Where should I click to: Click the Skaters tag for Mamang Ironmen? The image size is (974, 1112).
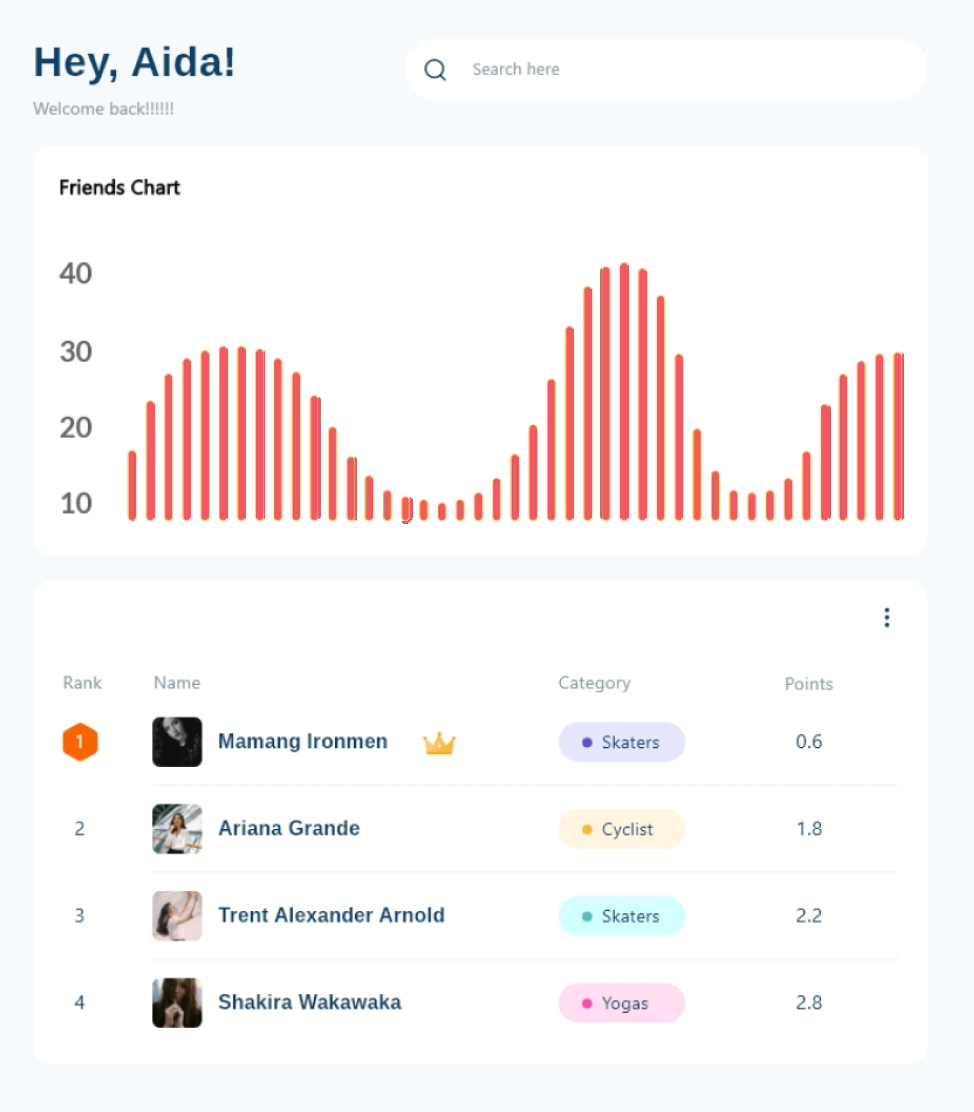coord(621,742)
